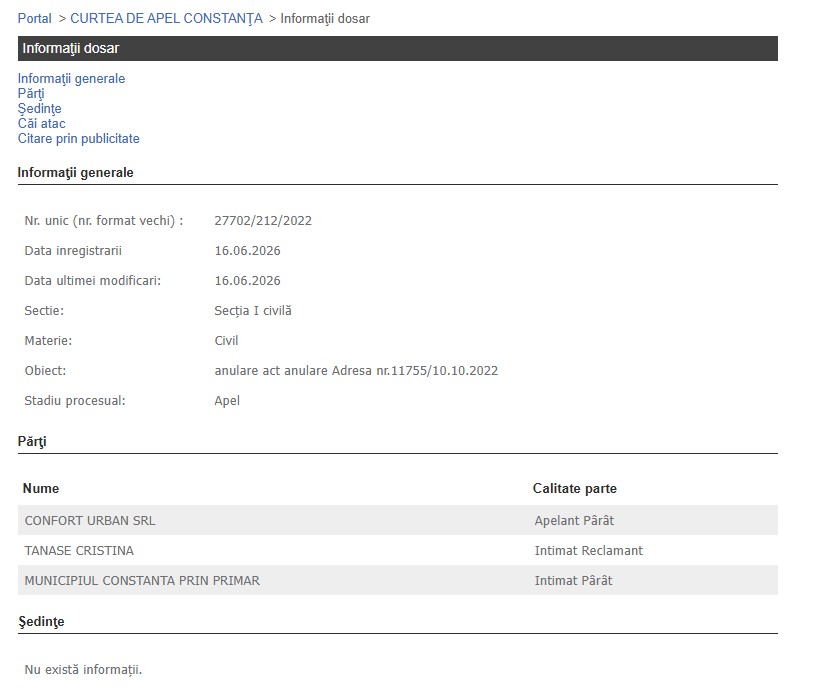Open the Portal breadcrumb link
Image resolution: width=840 pixels, height=690 pixels.
tap(34, 18)
